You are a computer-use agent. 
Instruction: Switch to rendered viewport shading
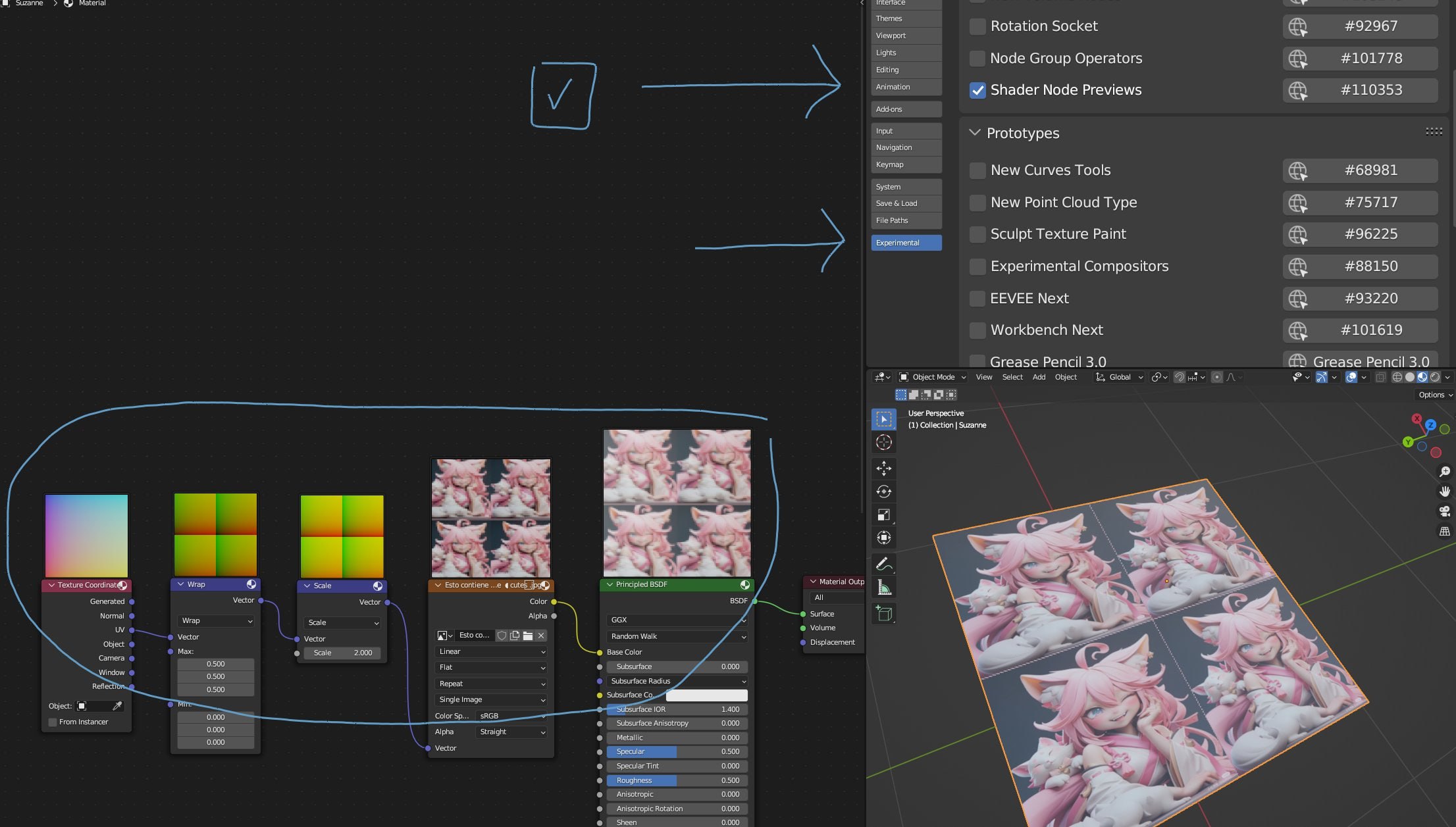tap(1435, 377)
